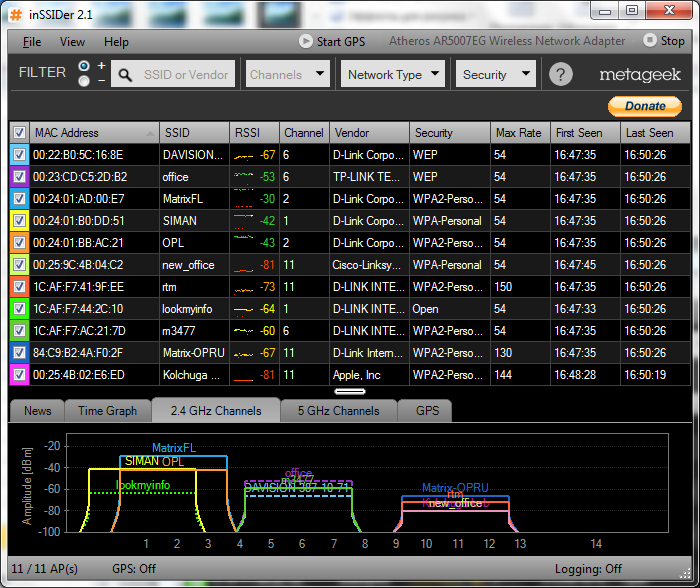This screenshot has height=588, width=700.
Task: Click the Matrix-OPRU label in channel graph
Action: point(455,488)
